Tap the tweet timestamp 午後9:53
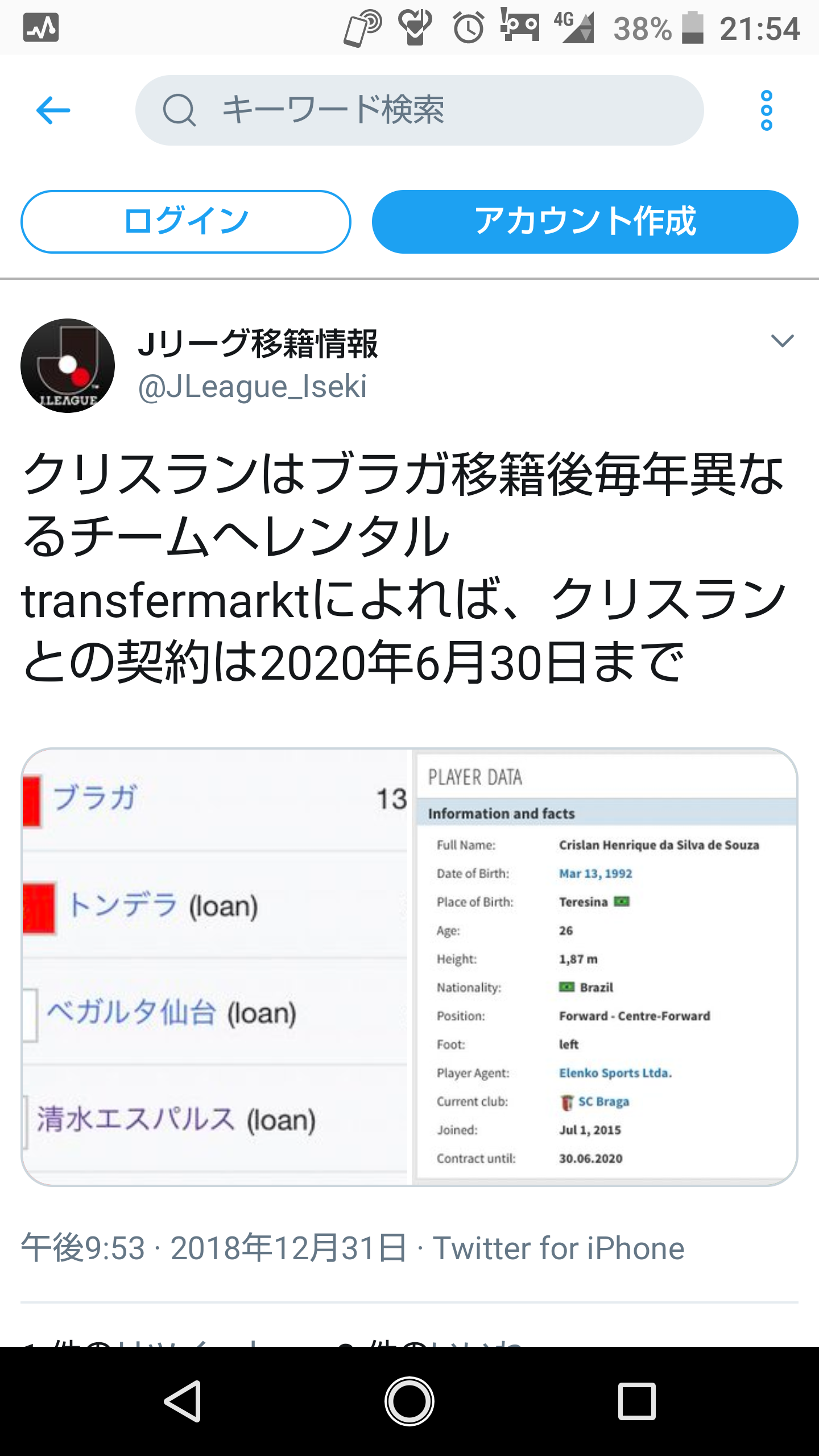 click(x=83, y=1248)
